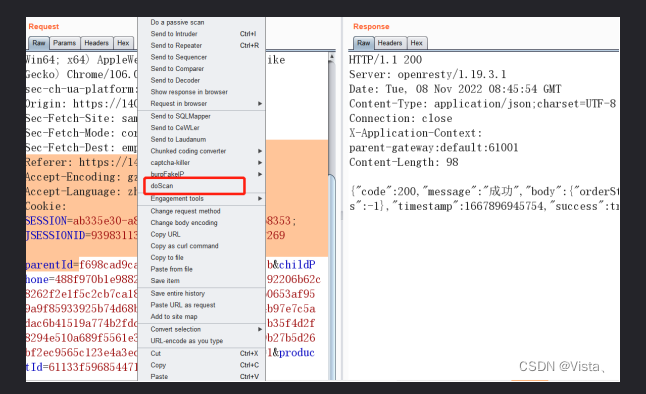
Task: Click 'parent-gateway:default:61001' text
Action: click(433, 148)
